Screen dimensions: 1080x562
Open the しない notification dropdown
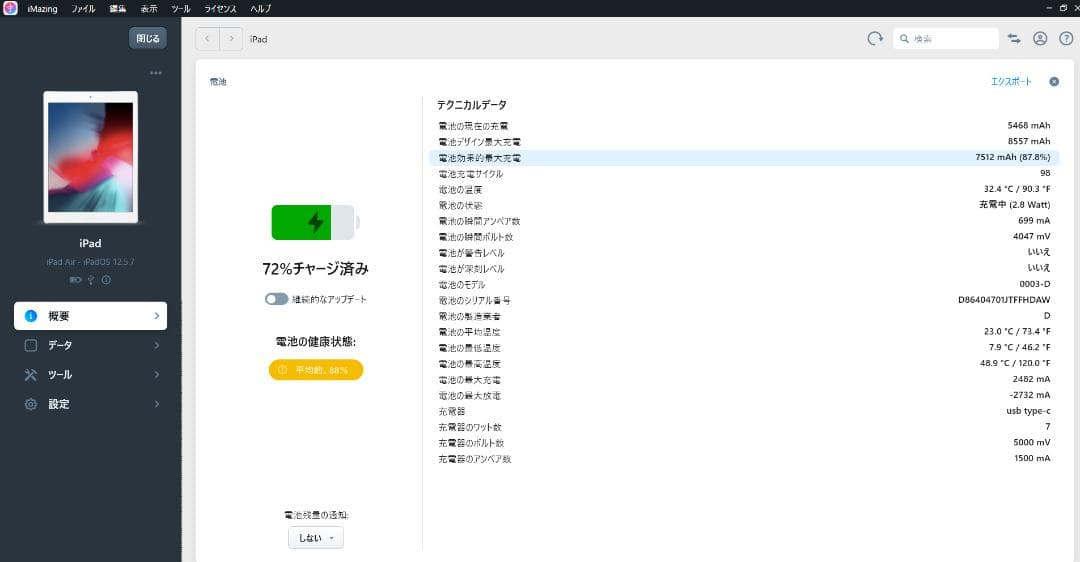click(x=315, y=538)
